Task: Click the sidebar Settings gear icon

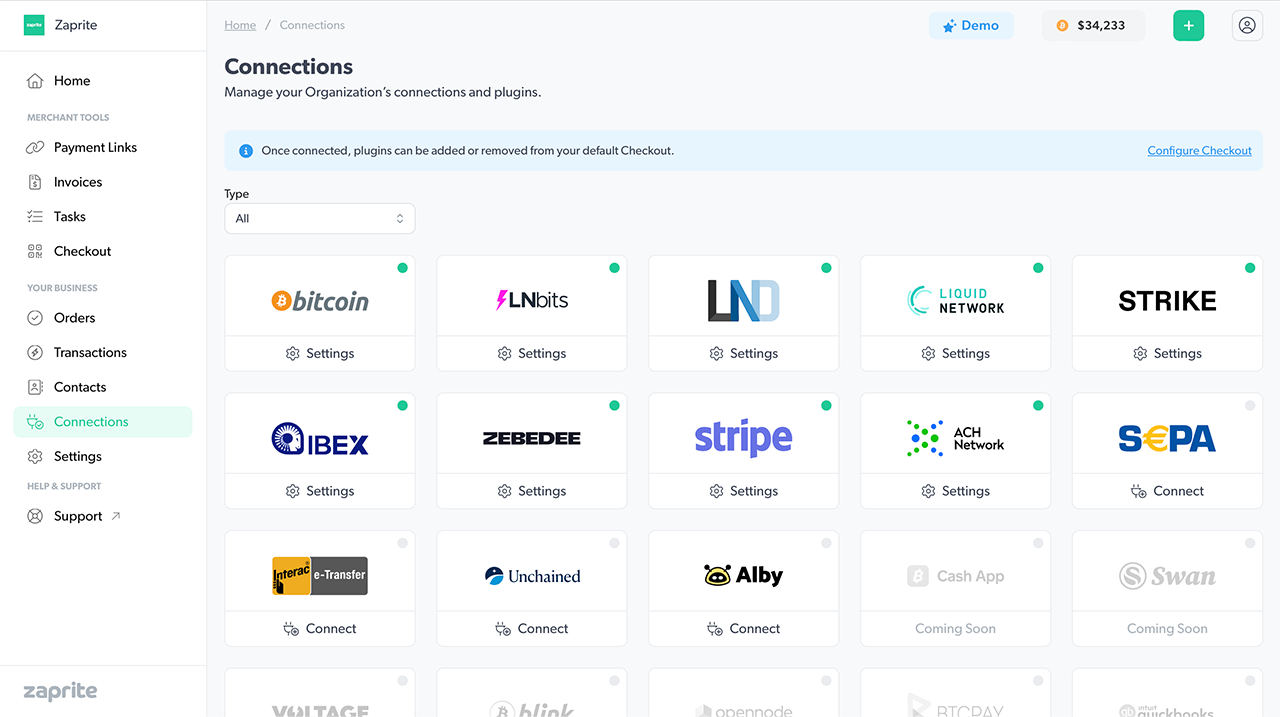Action: point(35,456)
